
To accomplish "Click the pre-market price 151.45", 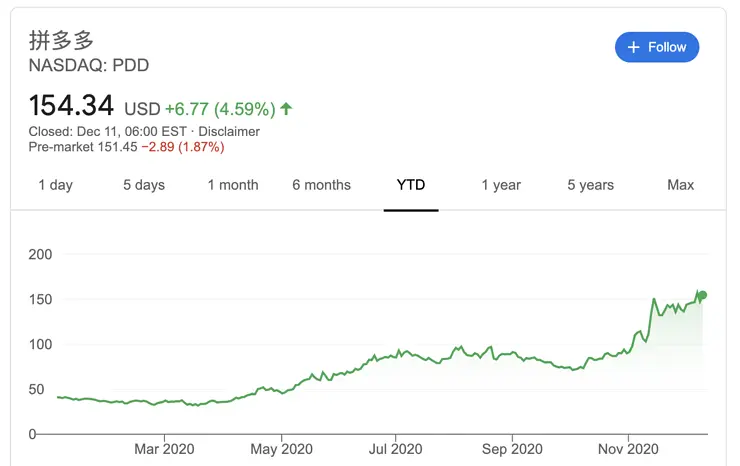I will pos(116,147).
